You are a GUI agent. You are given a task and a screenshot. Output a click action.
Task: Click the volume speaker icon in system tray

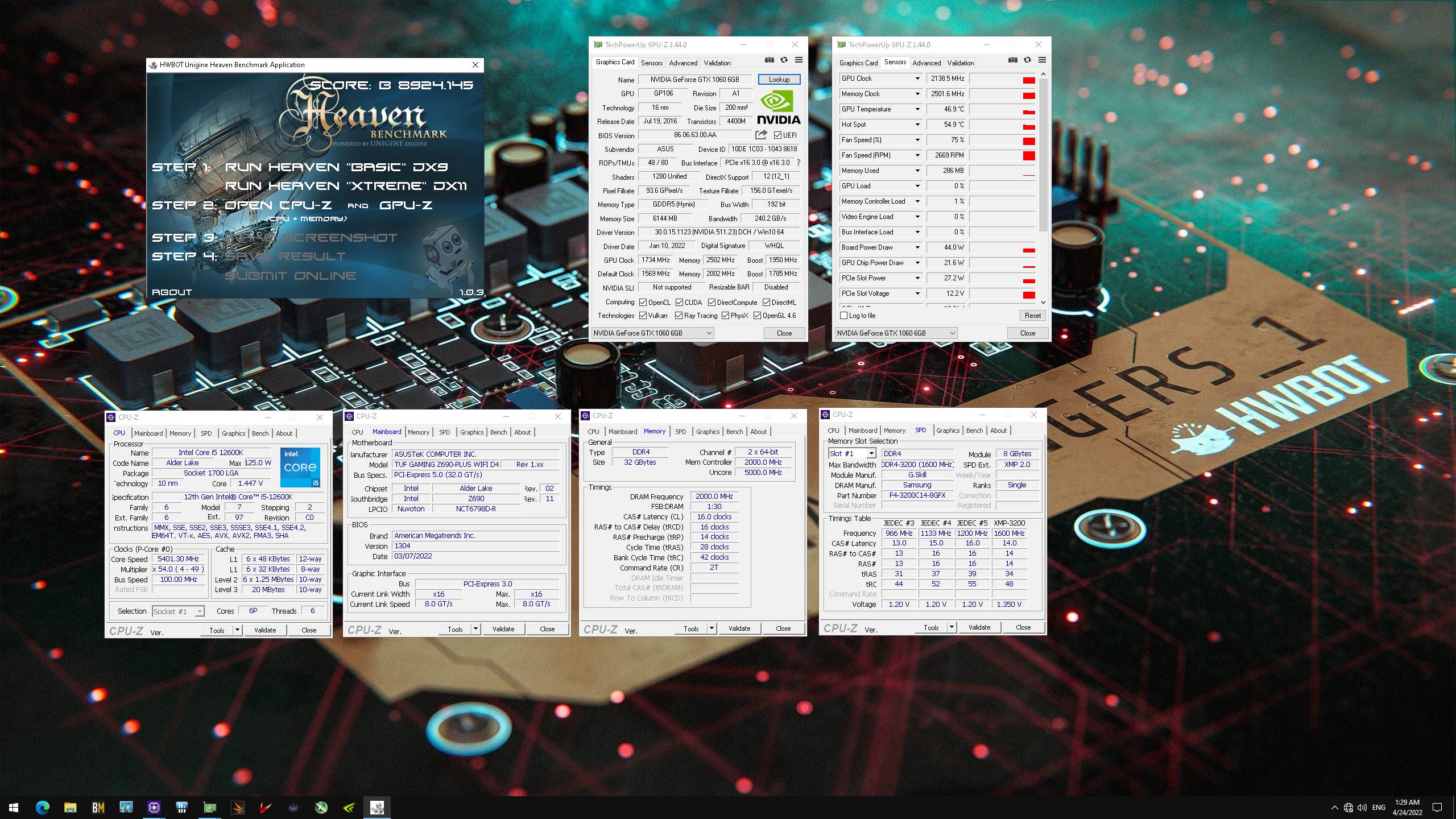click(1362, 808)
